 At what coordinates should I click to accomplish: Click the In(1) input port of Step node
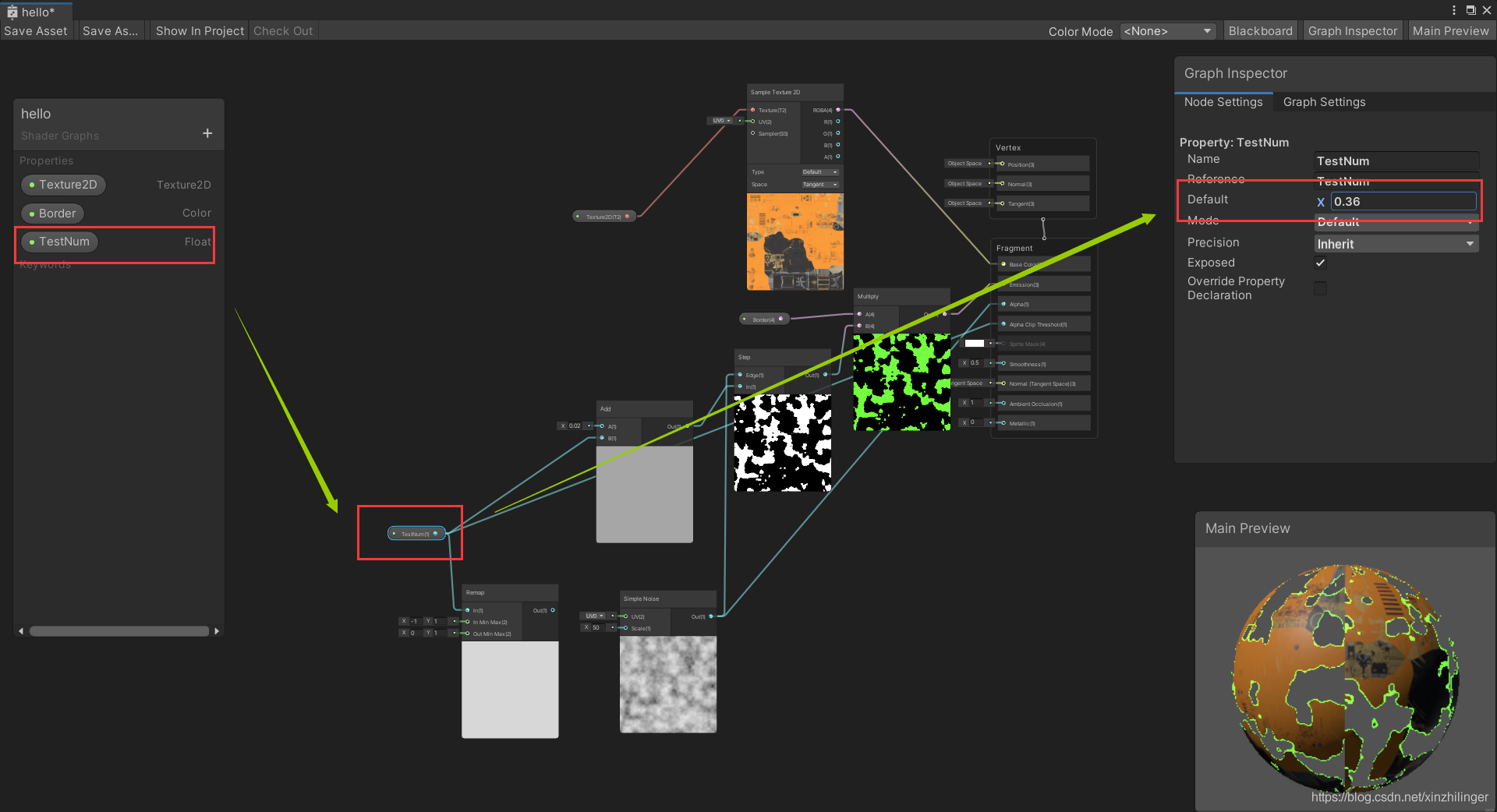click(740, 387)
